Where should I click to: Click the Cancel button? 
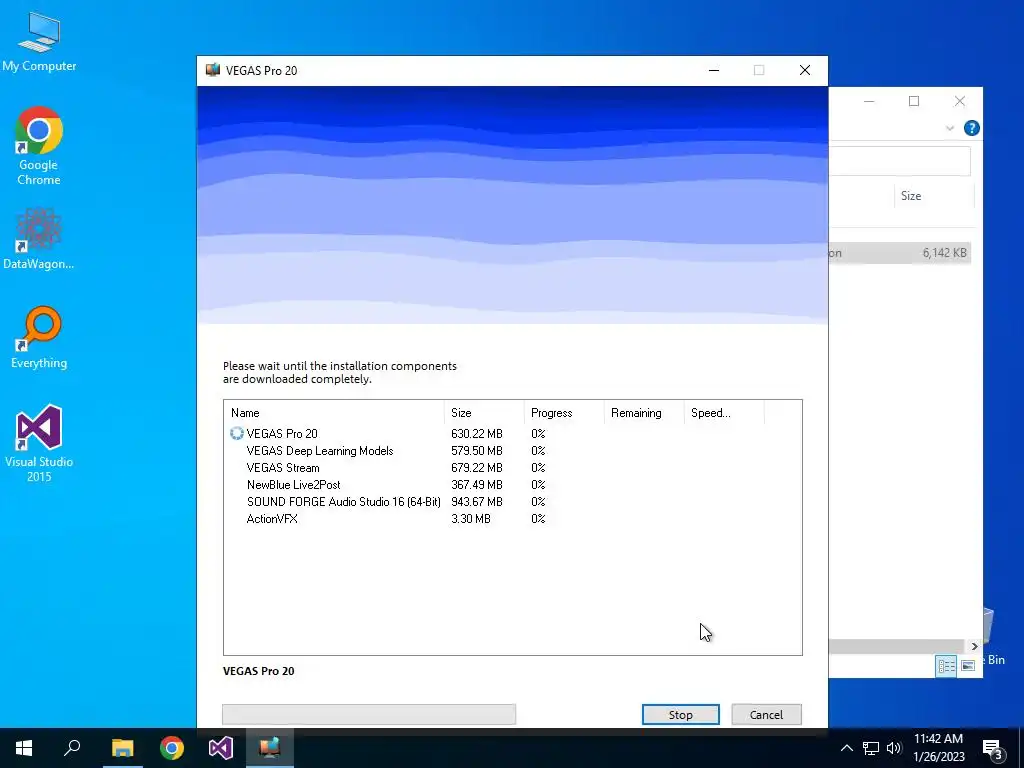pos(766,714)
